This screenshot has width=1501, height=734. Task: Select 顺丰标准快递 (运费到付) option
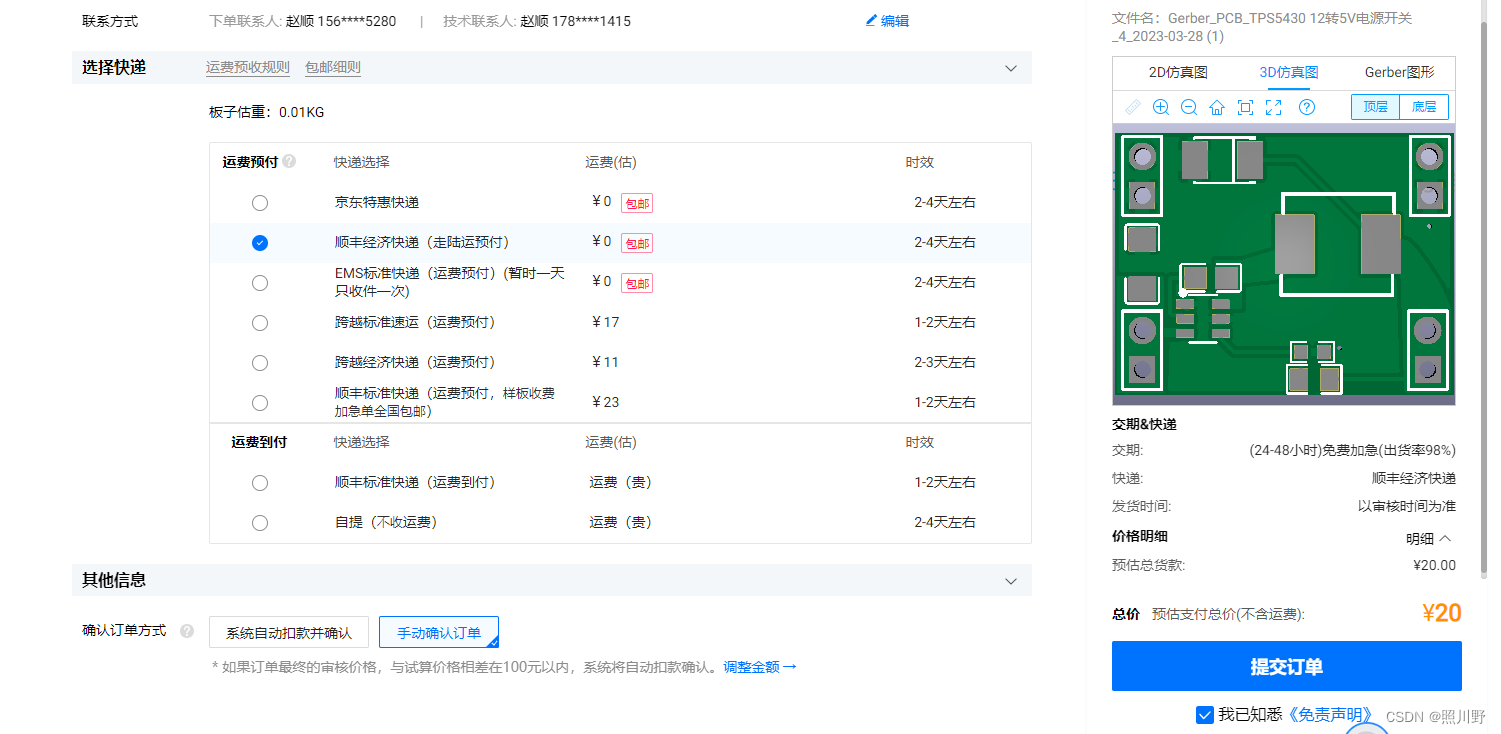(x=260, y=483)
